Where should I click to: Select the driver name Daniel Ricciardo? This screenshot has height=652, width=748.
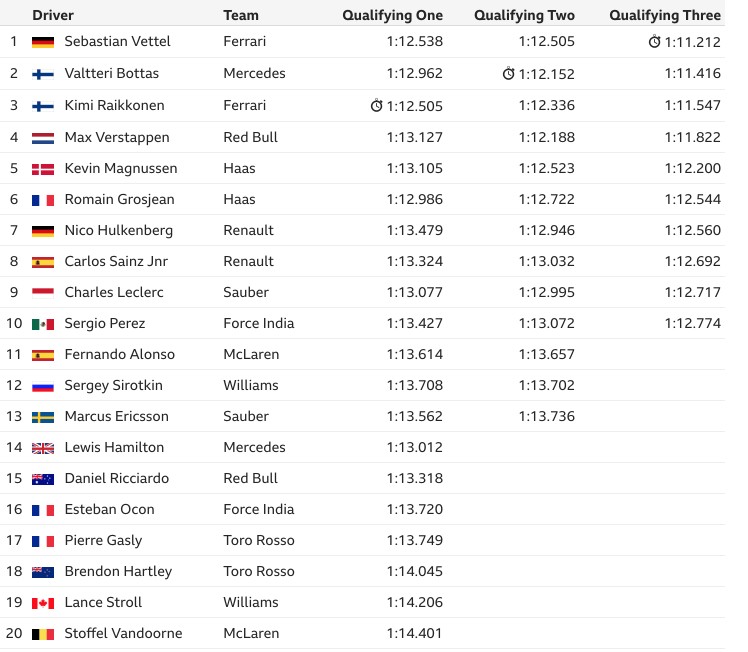click(x=117, y=478)
